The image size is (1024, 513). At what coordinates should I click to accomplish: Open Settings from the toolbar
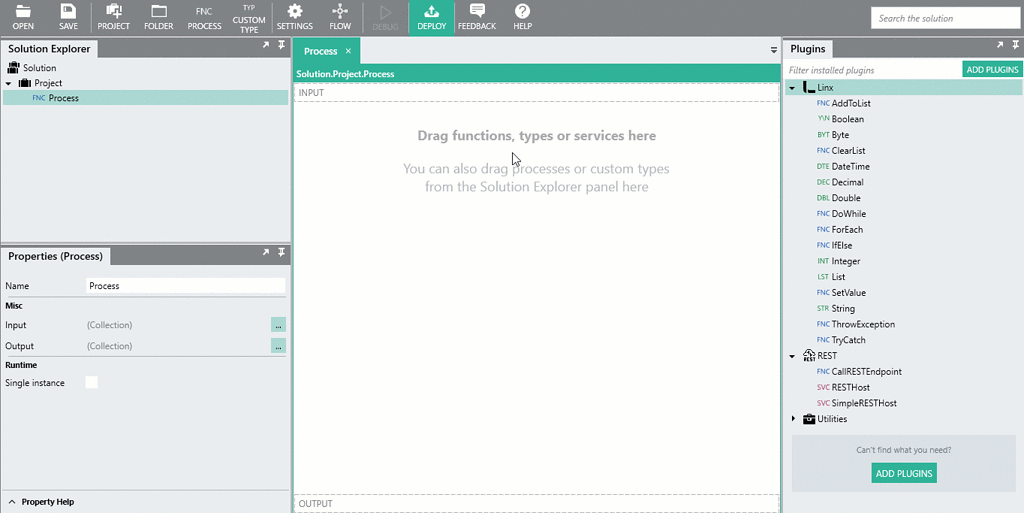(x=295, y=18)
